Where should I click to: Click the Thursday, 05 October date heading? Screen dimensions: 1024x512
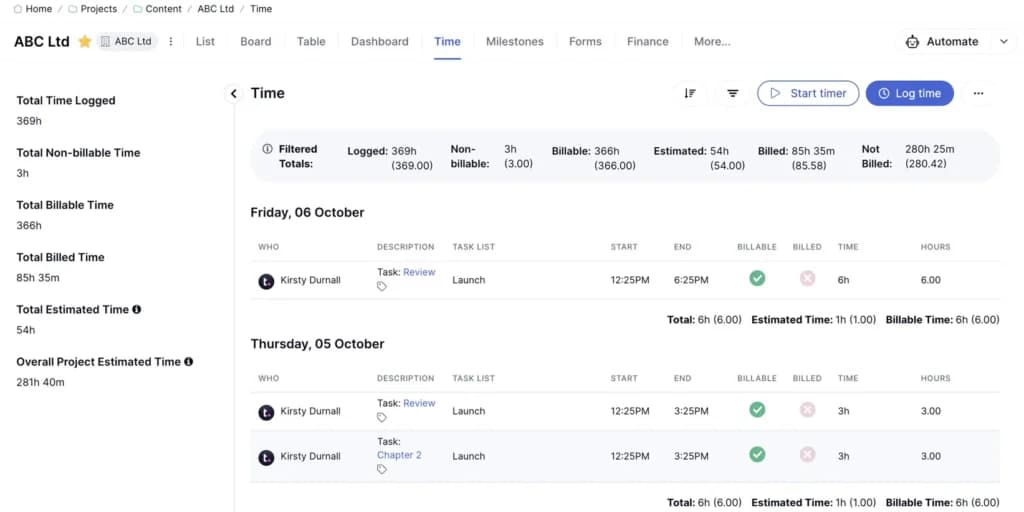click(x=317, y=344)
